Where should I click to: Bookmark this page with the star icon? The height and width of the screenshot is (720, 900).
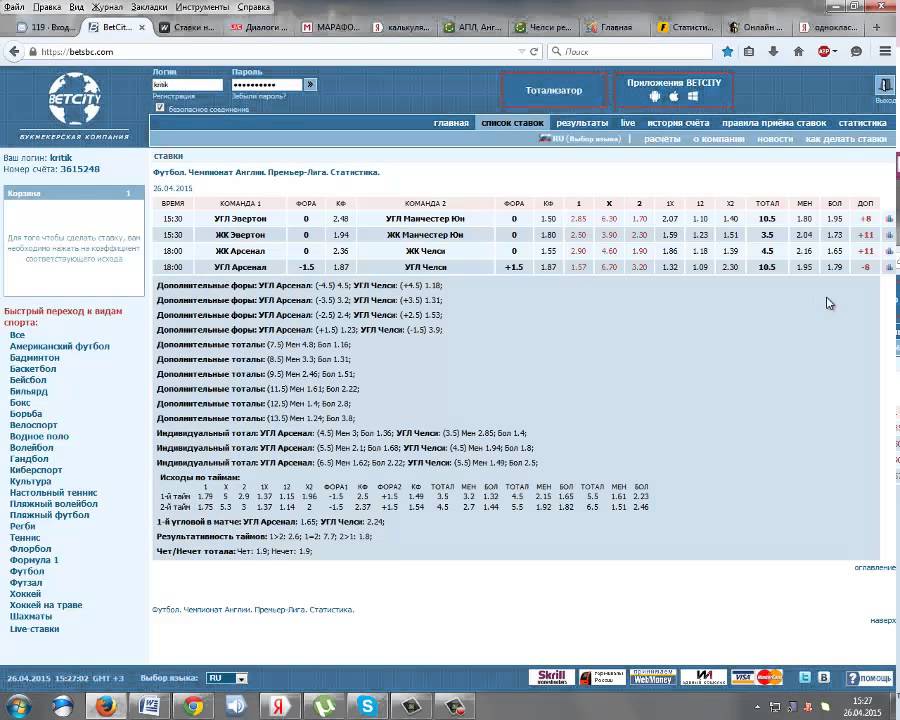pos(727,52)
